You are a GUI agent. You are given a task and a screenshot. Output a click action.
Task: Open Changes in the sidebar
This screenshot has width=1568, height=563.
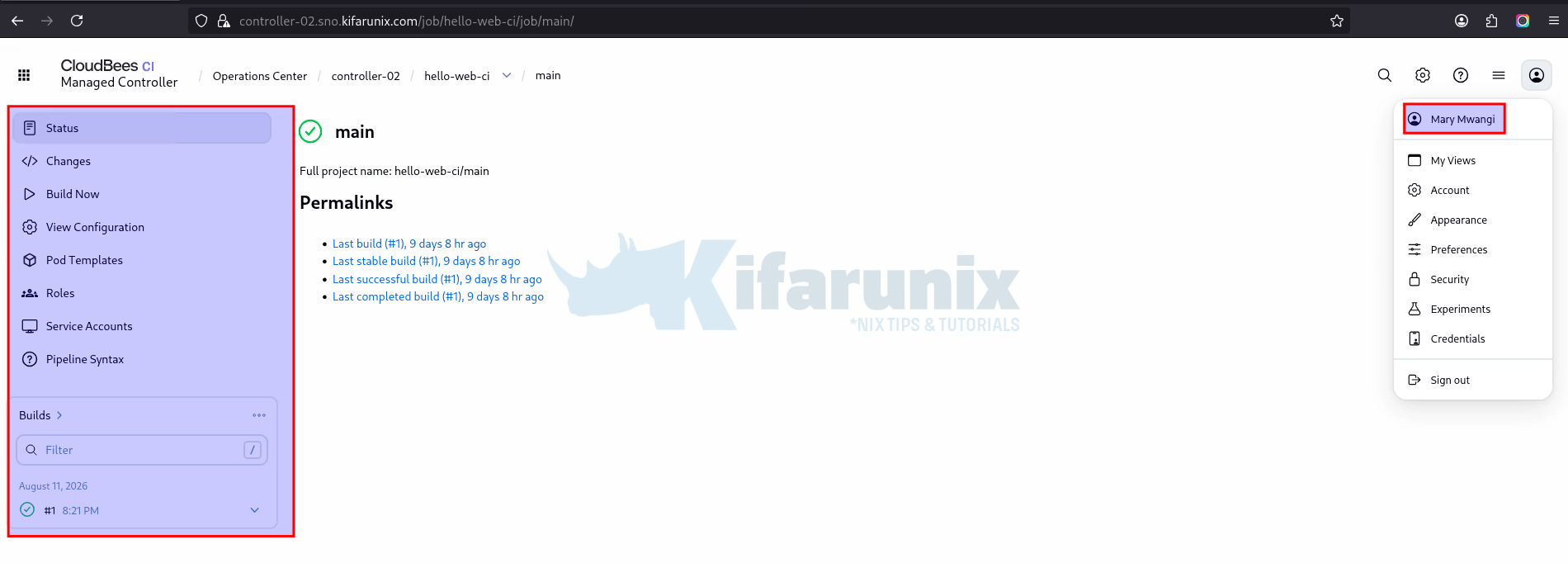(x=142, y=161)
